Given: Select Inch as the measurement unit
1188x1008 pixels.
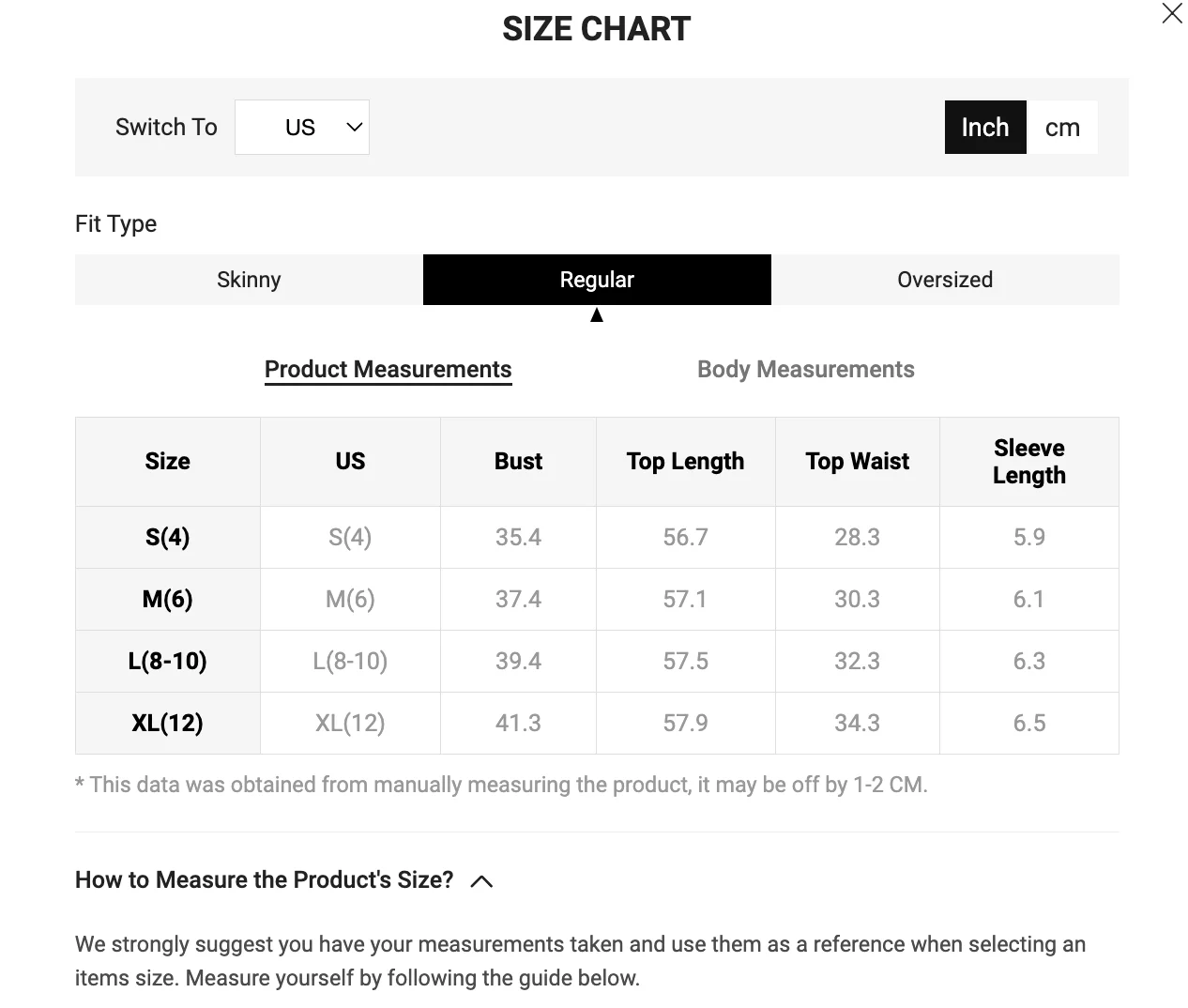Looking at the screenshot, I should pyautogui.click(x=984, y=127).
